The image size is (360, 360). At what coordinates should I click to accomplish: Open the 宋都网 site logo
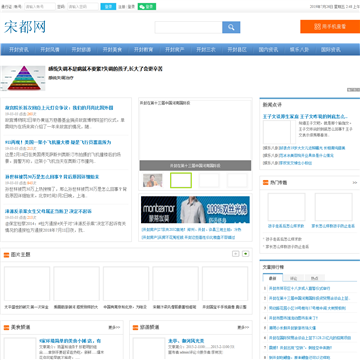(x=25, y=27)
